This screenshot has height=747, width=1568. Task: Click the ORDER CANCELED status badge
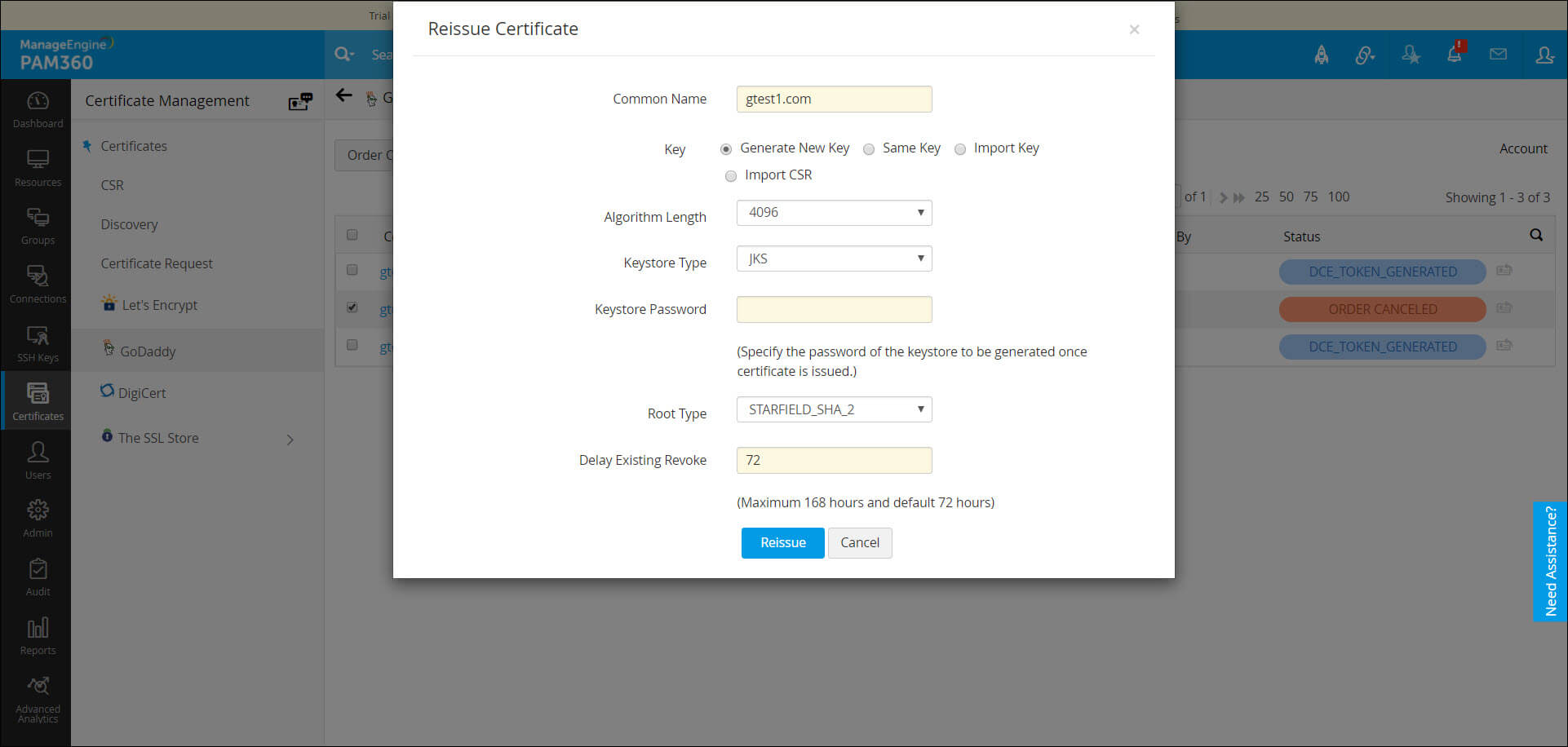pyautogui.click(x=1383, y=309)
